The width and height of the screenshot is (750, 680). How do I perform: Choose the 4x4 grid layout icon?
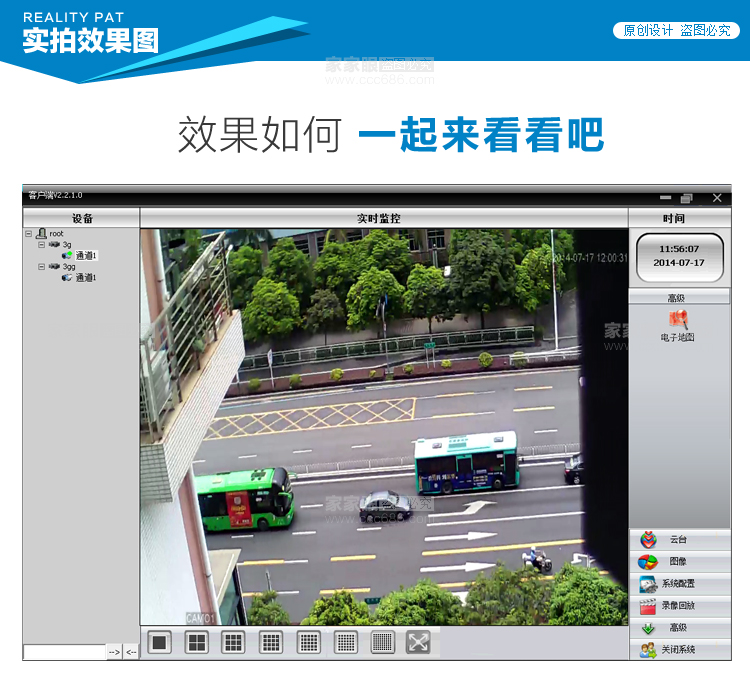click(271, 643)
